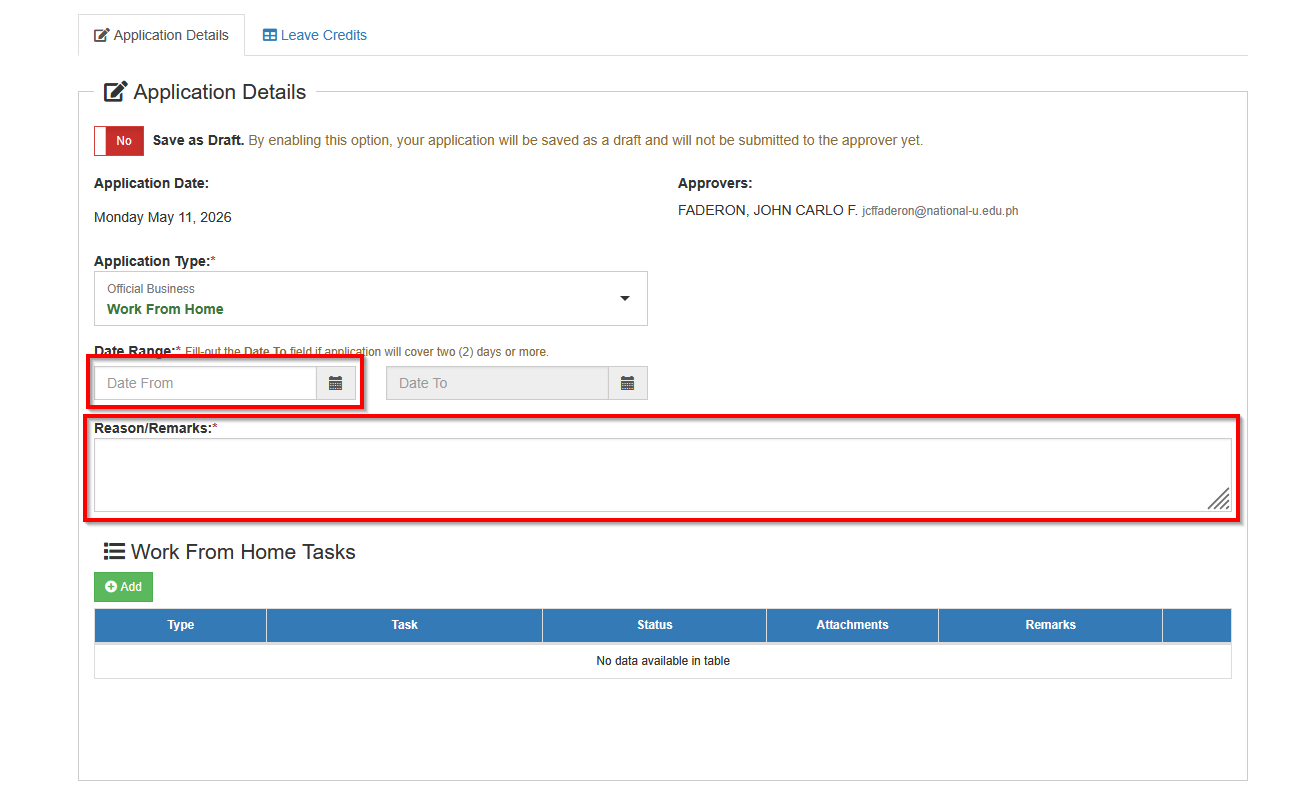Sort table by Status column header
The height and width of the screenshot is (793, 1310).
[x=655, y=625]
